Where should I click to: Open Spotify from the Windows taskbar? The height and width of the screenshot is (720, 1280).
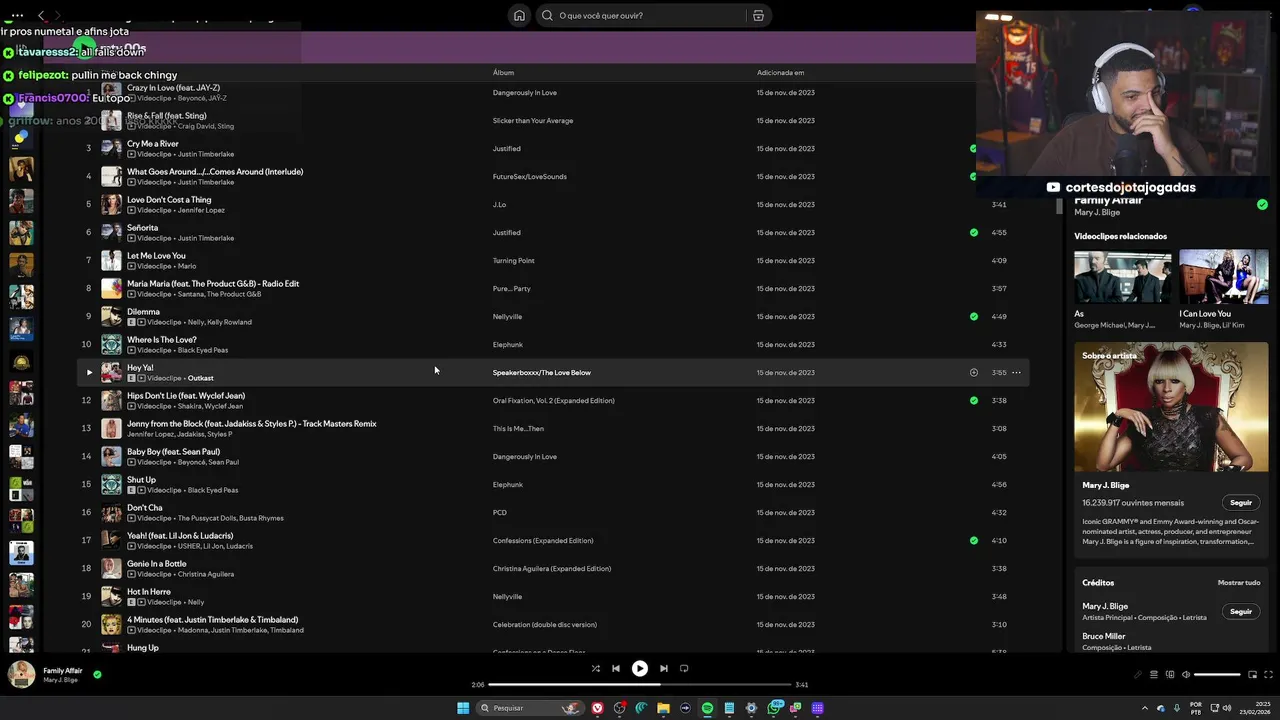(x=707, y=708)
